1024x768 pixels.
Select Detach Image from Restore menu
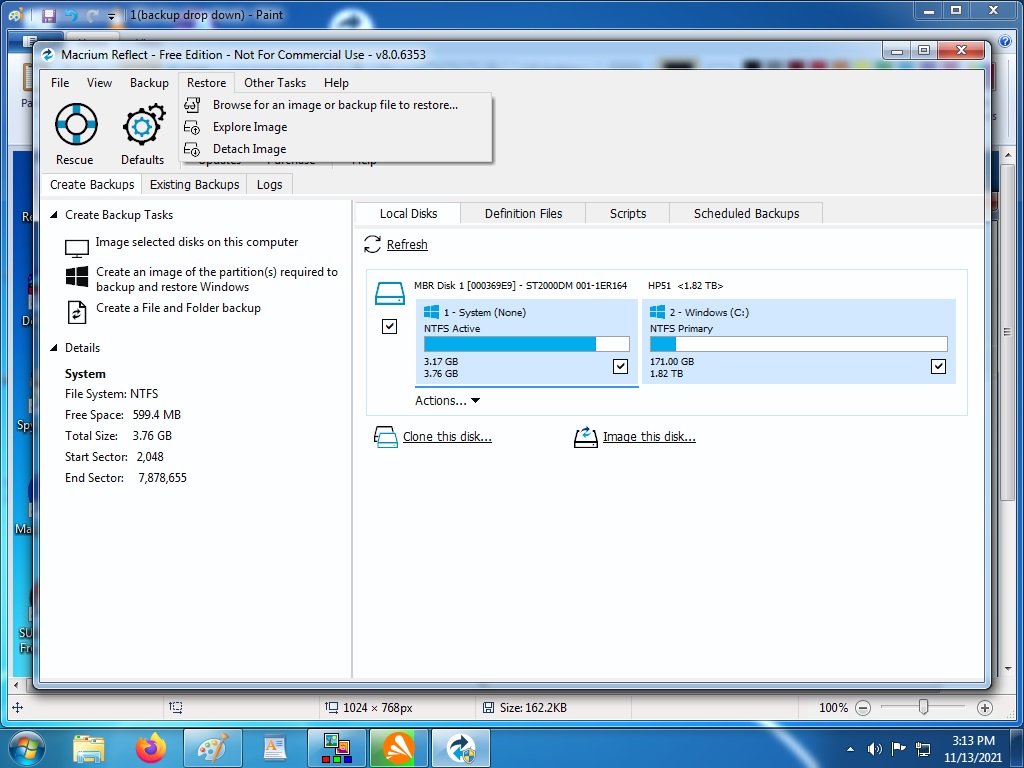[336, 149]
